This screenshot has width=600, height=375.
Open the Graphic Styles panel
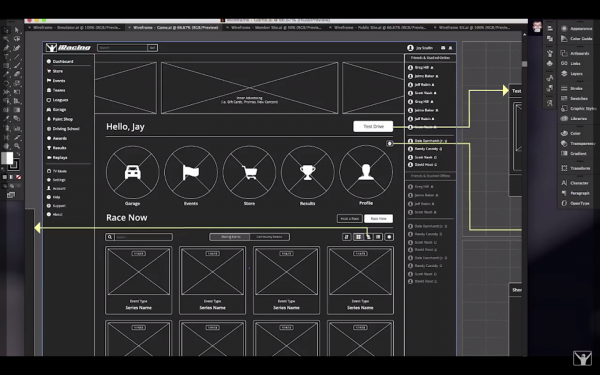click(578, 109)
